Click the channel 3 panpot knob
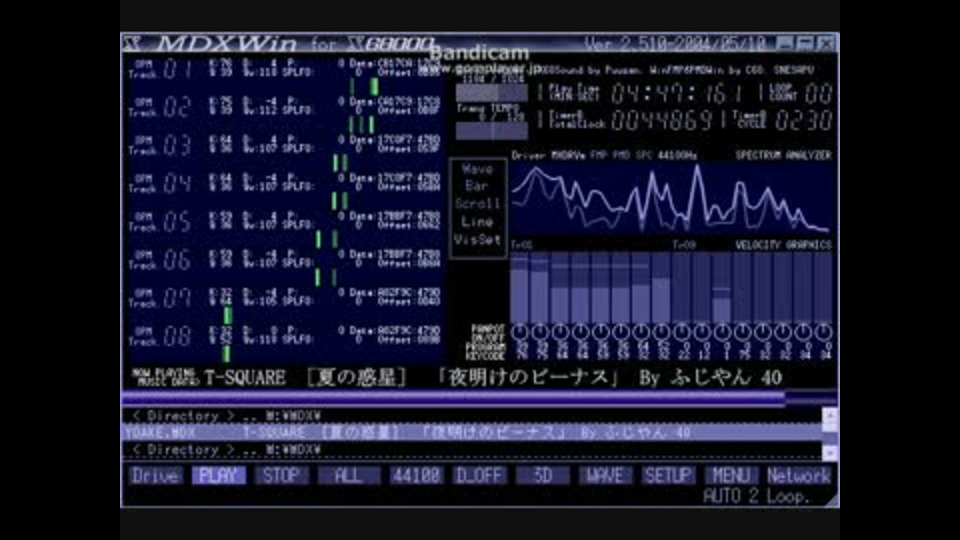Image resolution: width=960 pixels, height=540 pixels. tap(560, 332)
